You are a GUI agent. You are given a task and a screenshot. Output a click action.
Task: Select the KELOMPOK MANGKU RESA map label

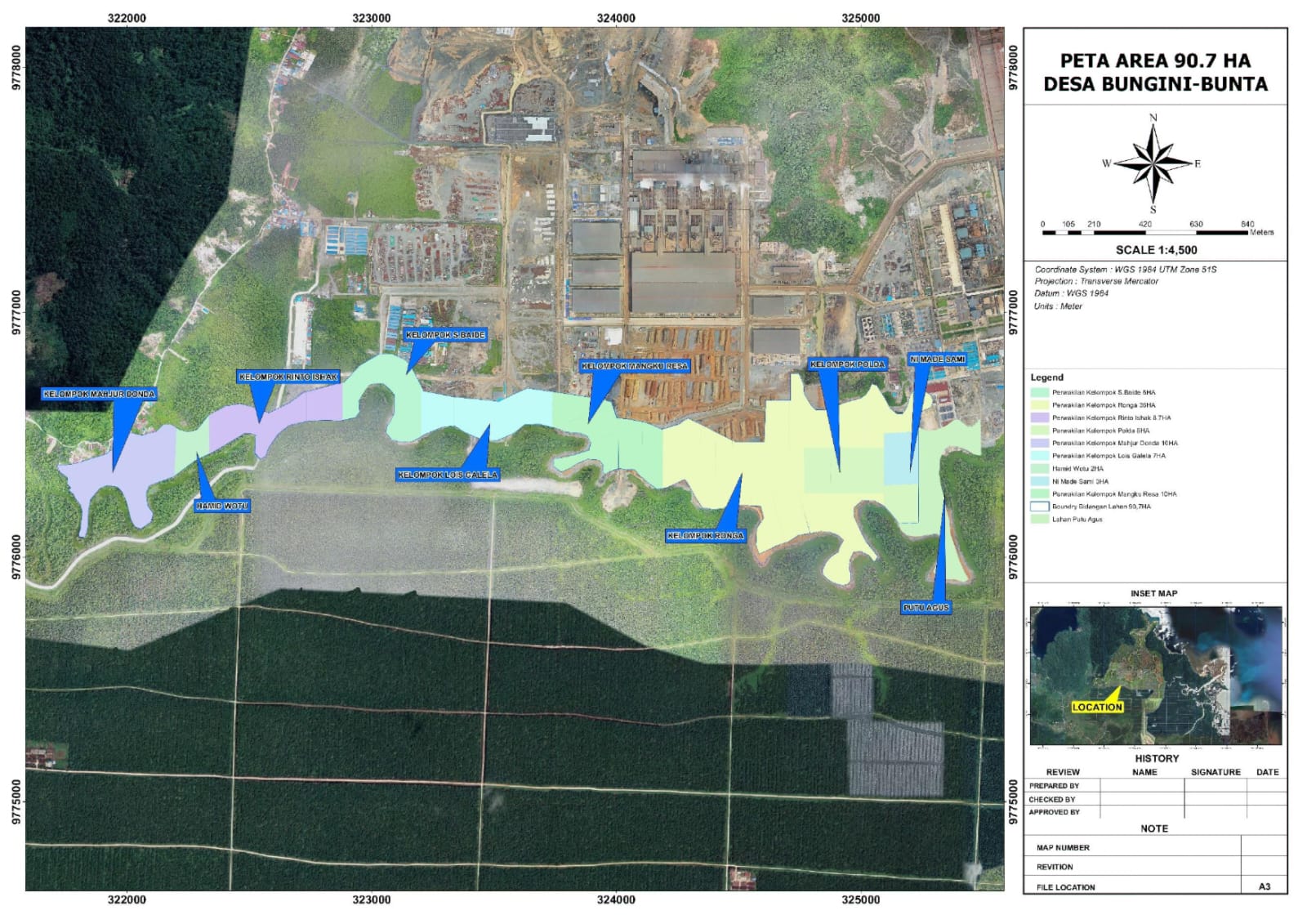coord(635,366)
